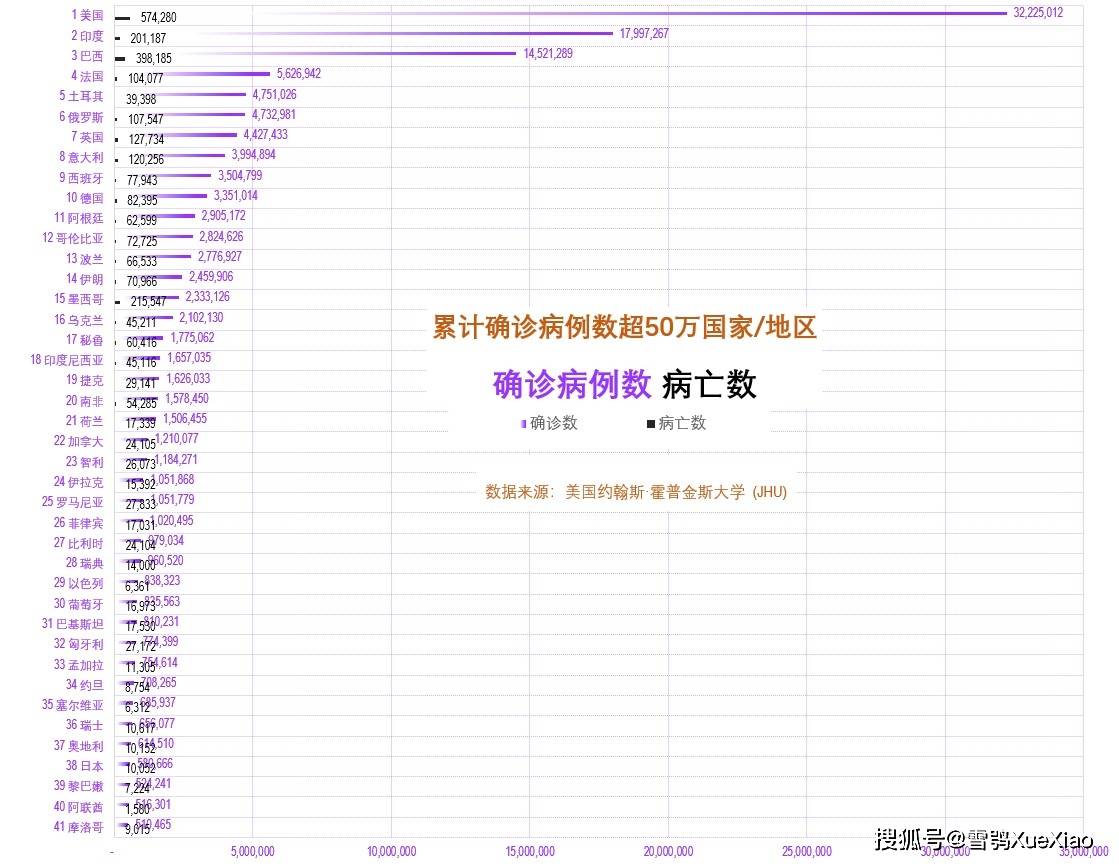Click the black 病亡数 legend marker square
Image resolution: width=1119 pixels, height=864 pixels.
650,423
